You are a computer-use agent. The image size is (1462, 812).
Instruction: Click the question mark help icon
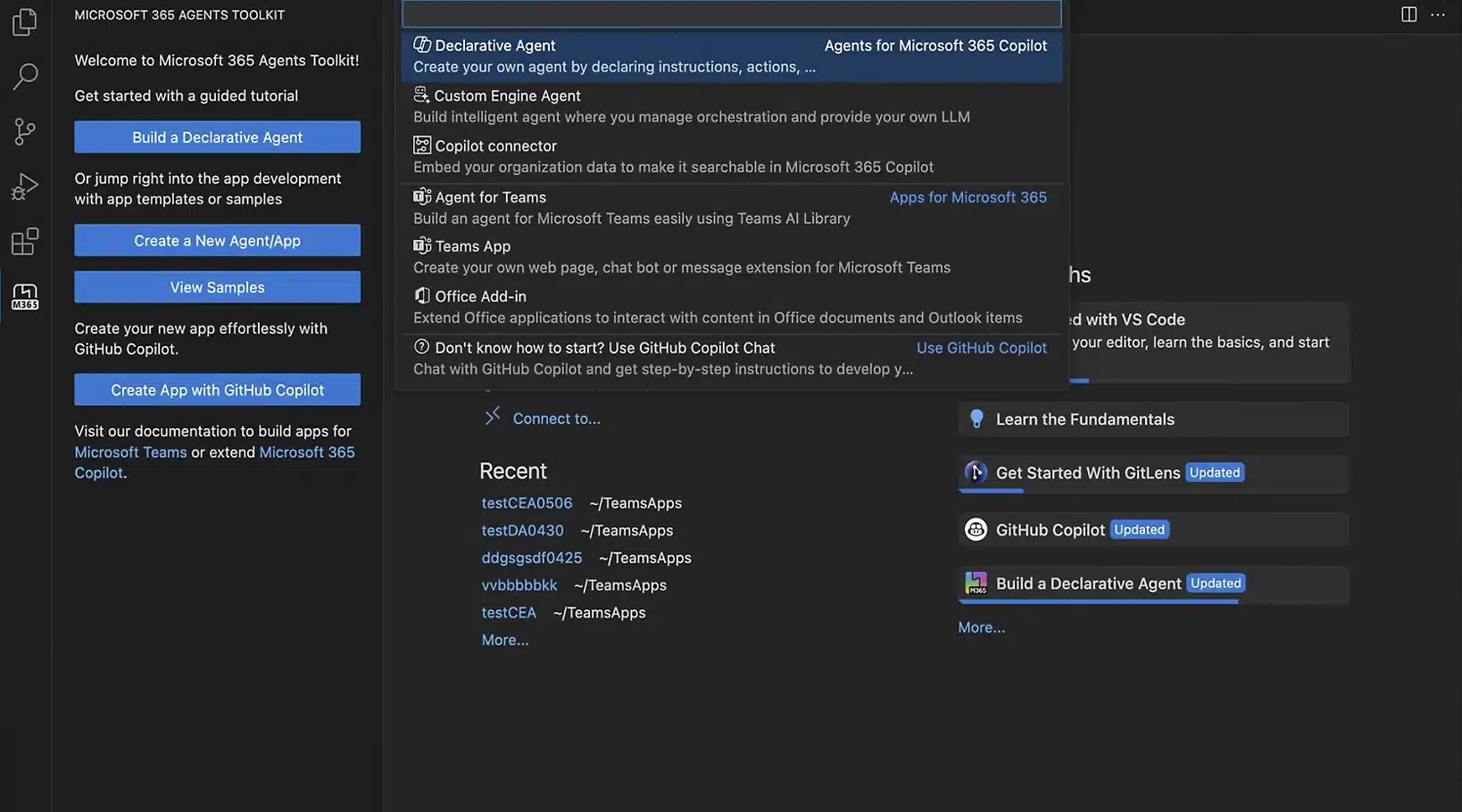click(x=421, y=347)
